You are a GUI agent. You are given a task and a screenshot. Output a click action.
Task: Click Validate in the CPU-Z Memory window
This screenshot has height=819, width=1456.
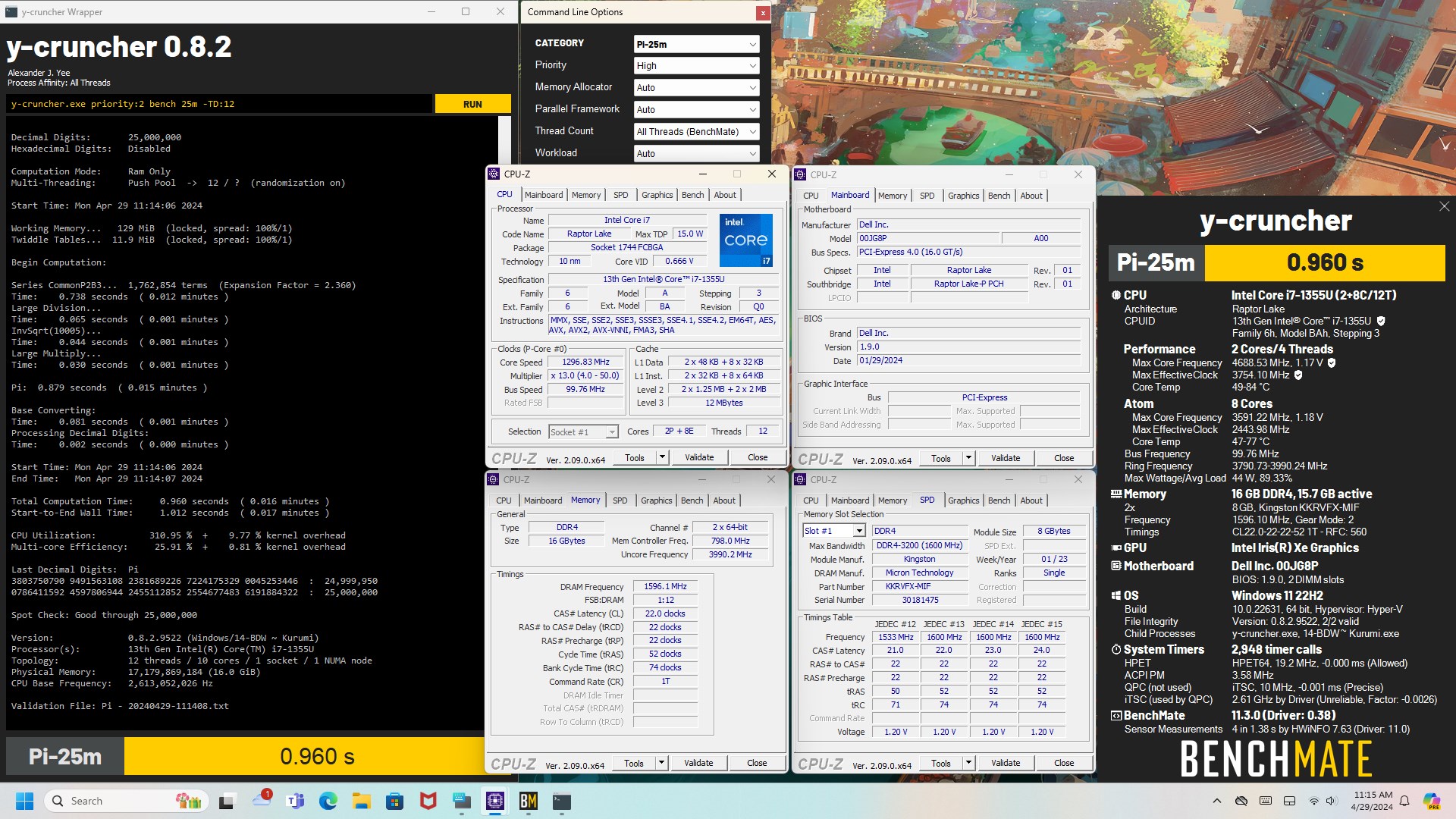coord(698,763)
